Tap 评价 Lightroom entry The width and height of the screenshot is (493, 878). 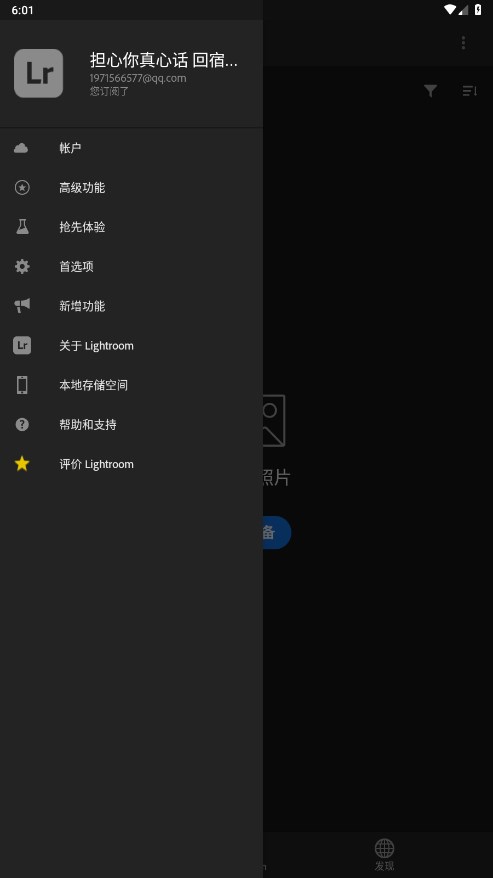pos(132,464)
